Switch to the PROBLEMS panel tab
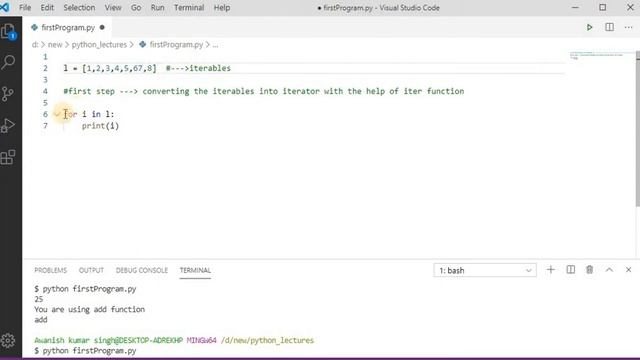Viewport: 640px width, 360px height. click(x=51, y=270)
